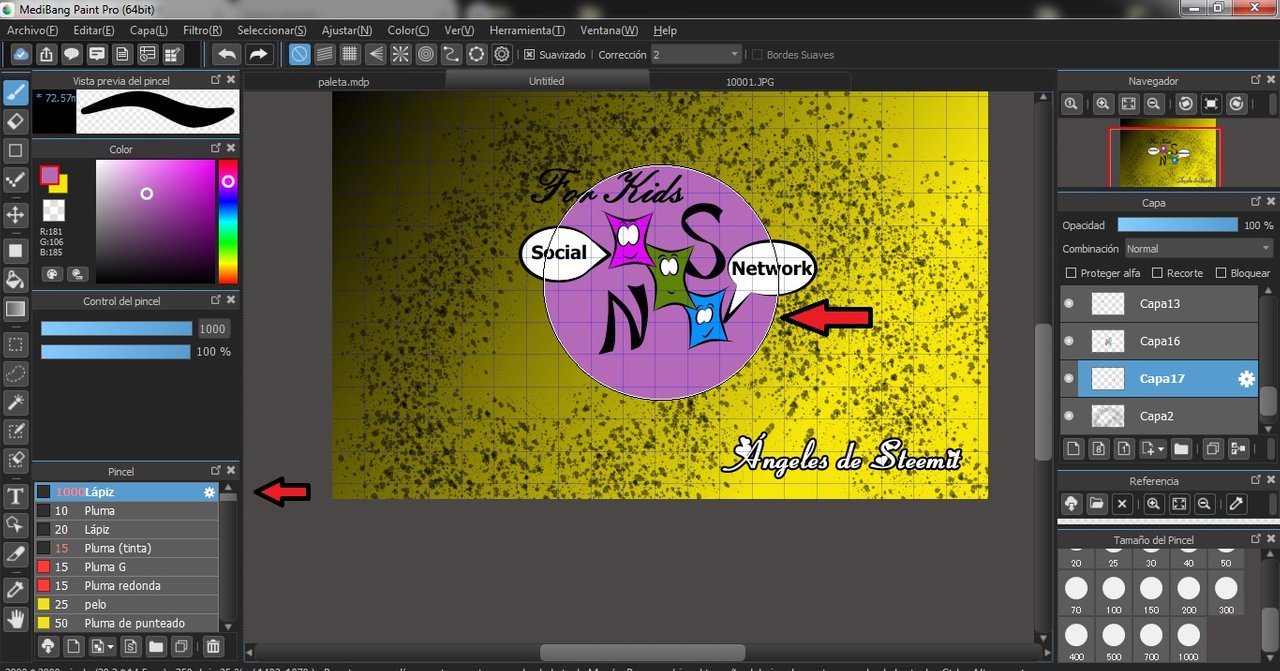Select the Move tool

click(16, 214)
